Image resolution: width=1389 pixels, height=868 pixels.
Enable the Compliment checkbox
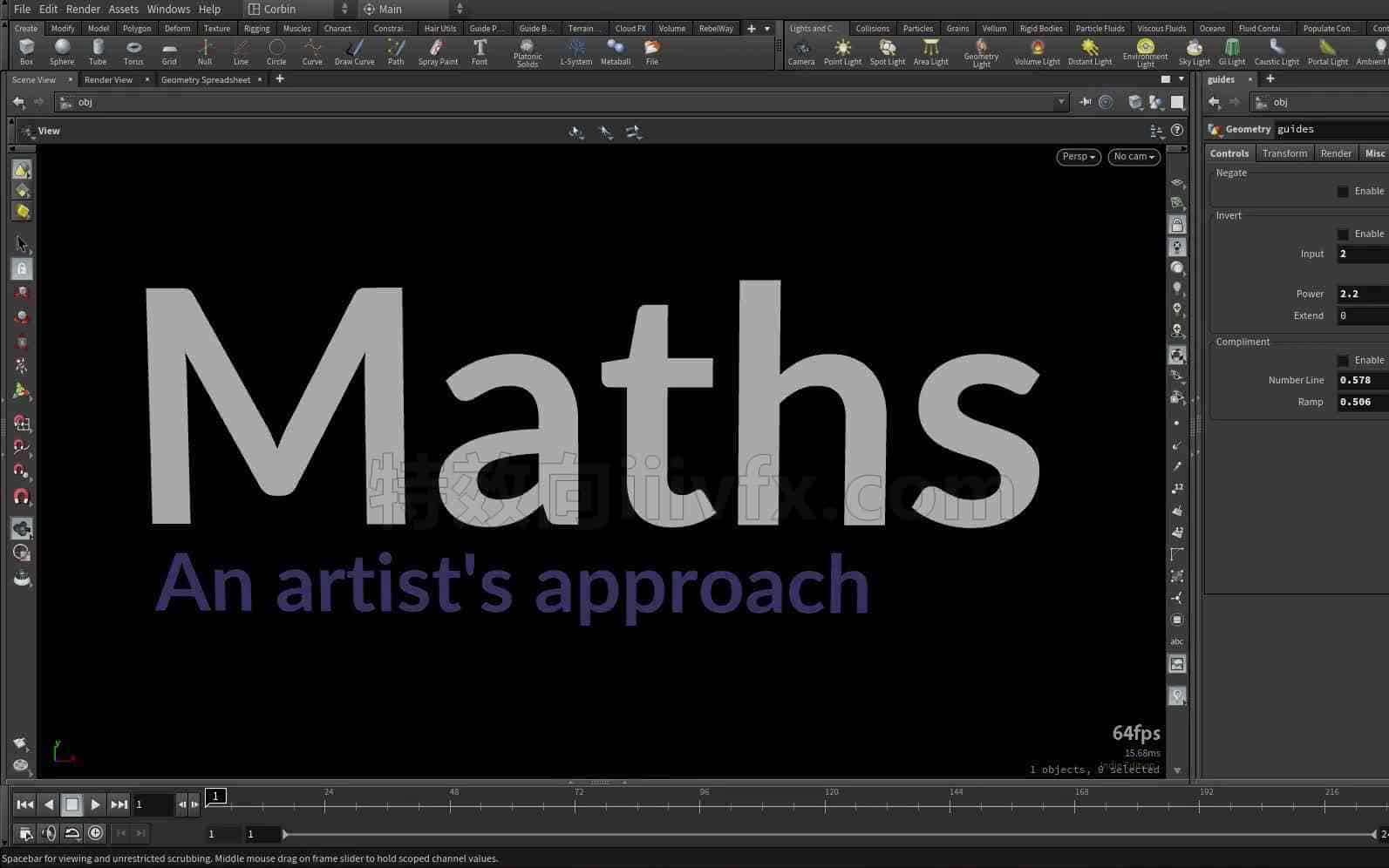point(1343,360)
